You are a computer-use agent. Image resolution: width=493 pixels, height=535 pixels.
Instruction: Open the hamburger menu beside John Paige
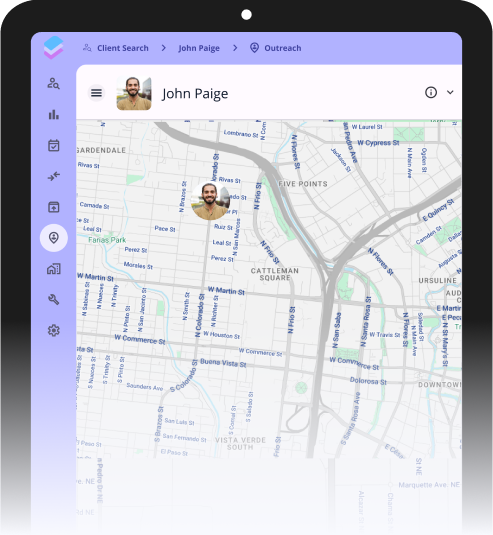[x=96, y=92]
